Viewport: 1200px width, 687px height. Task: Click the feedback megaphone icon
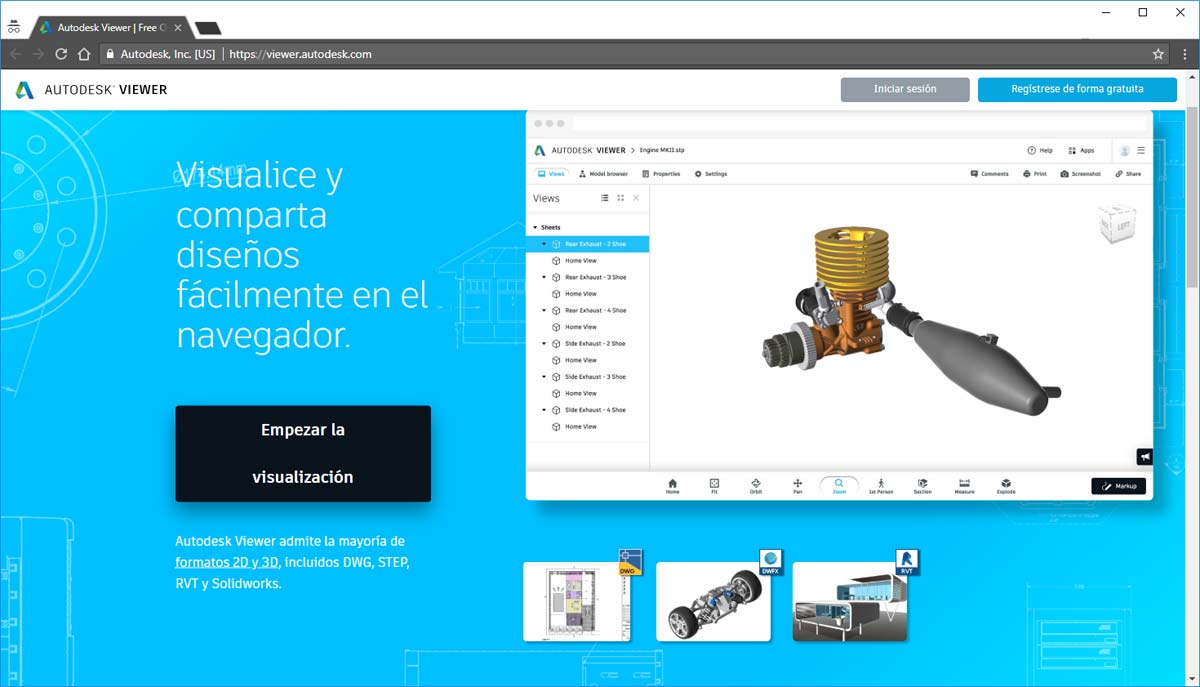(x=1145, y=457)
